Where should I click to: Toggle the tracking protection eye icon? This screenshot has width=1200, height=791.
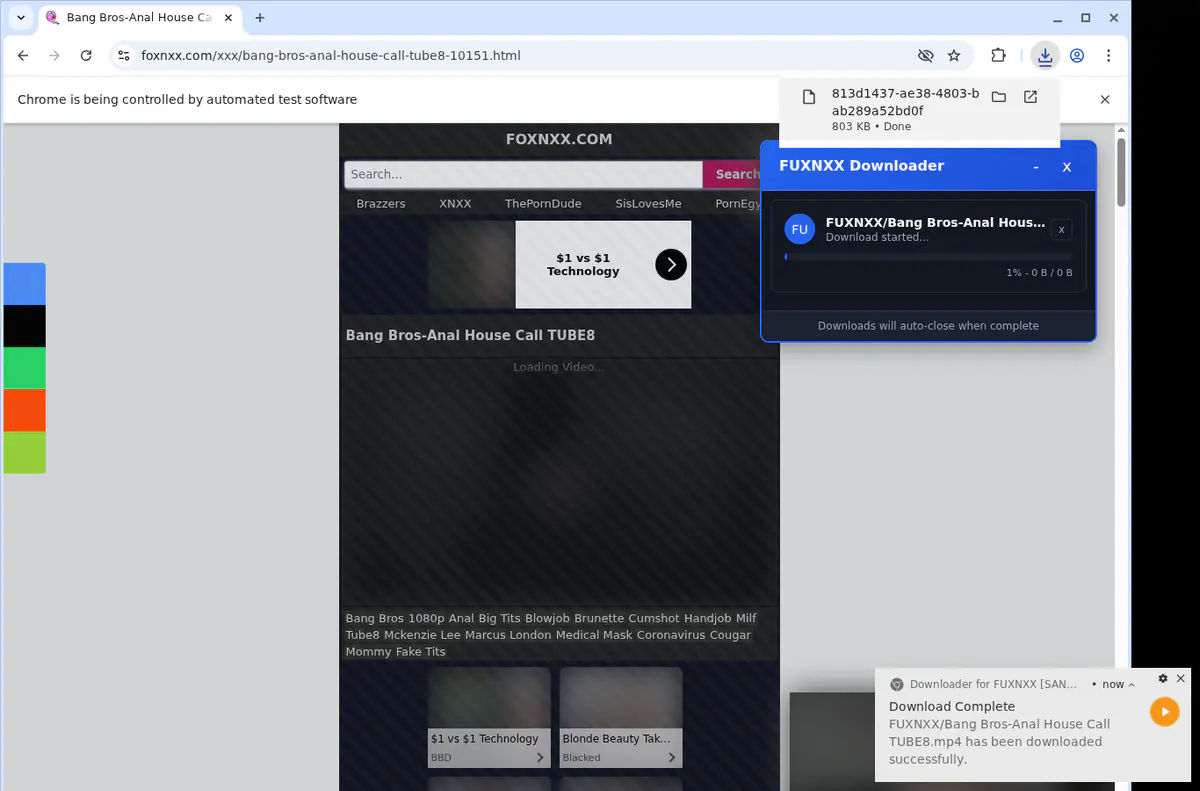926,56
